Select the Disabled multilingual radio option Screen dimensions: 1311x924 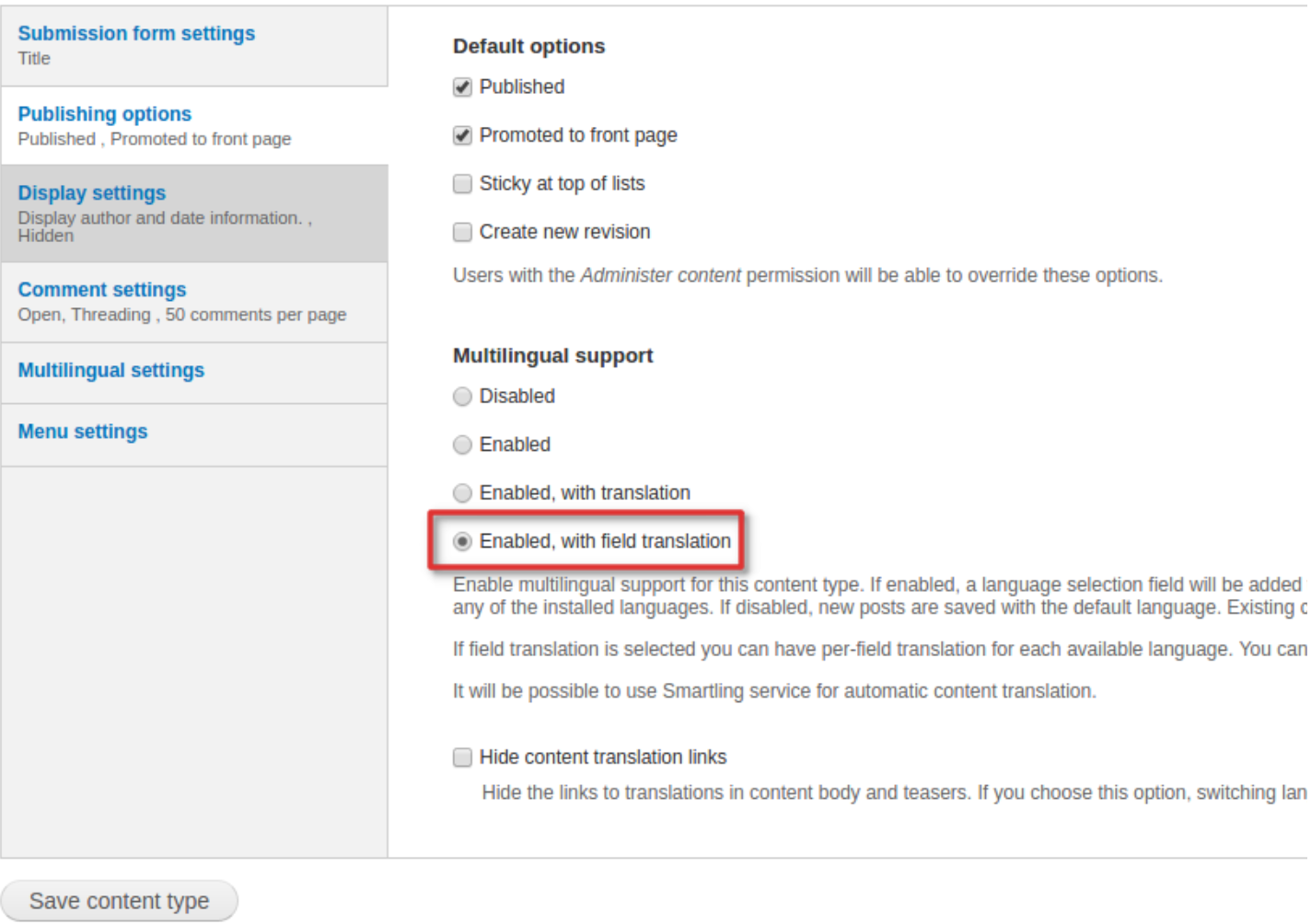click(462, 397)
